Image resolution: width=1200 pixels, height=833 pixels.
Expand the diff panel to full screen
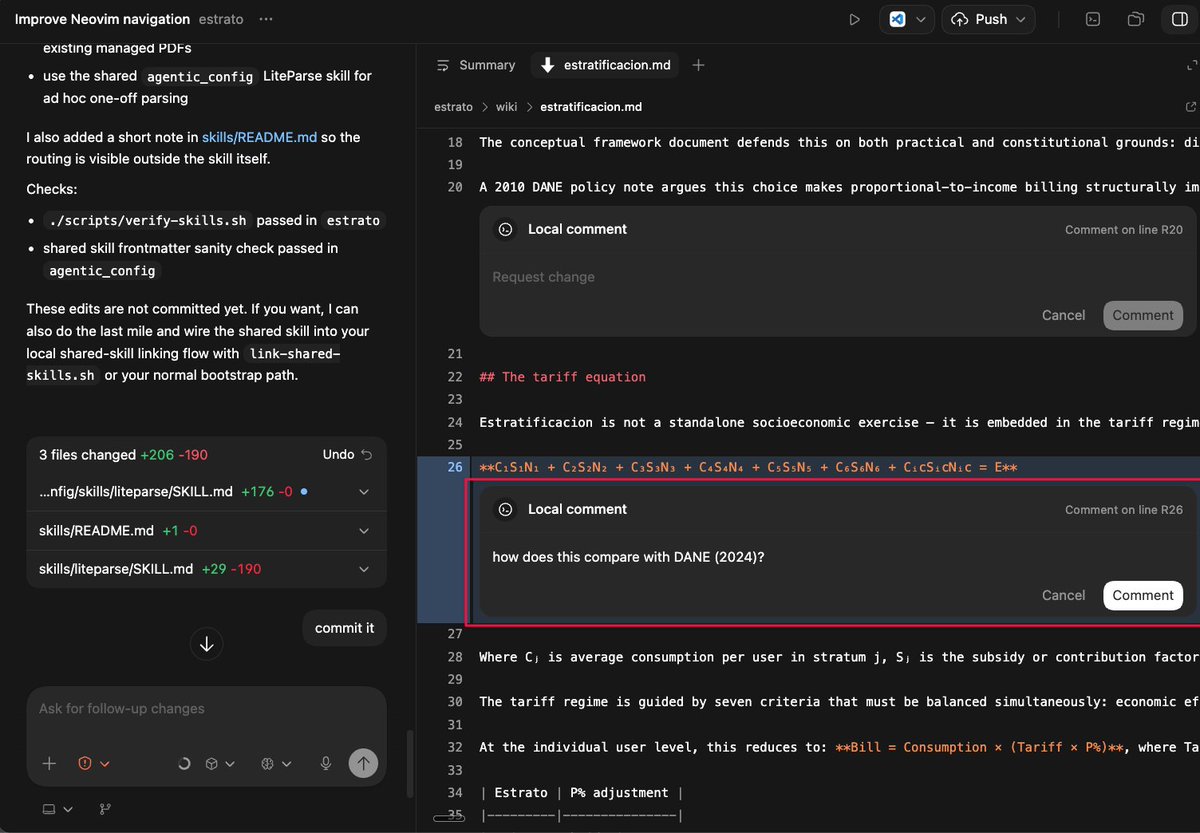tap(1191, 65)
